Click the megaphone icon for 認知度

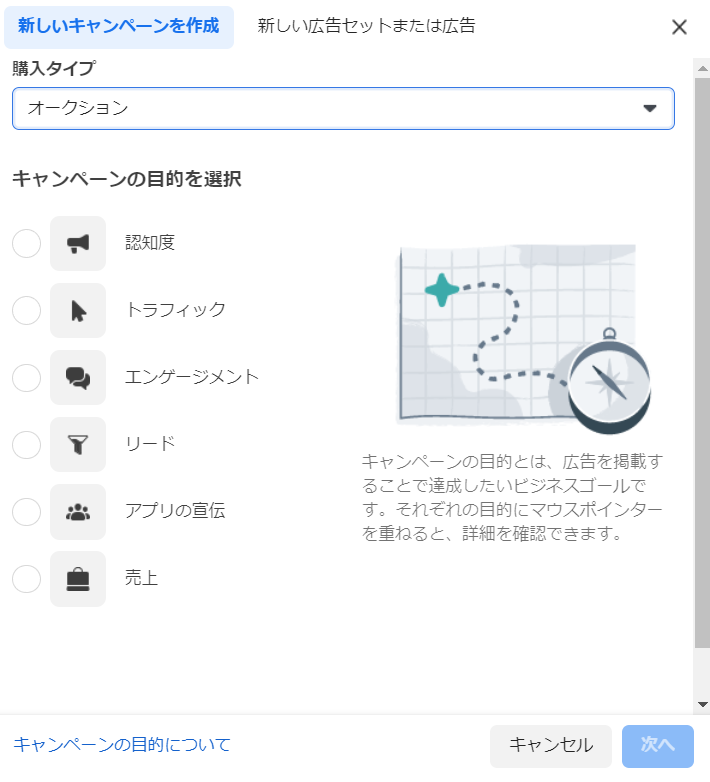[78, 243]
